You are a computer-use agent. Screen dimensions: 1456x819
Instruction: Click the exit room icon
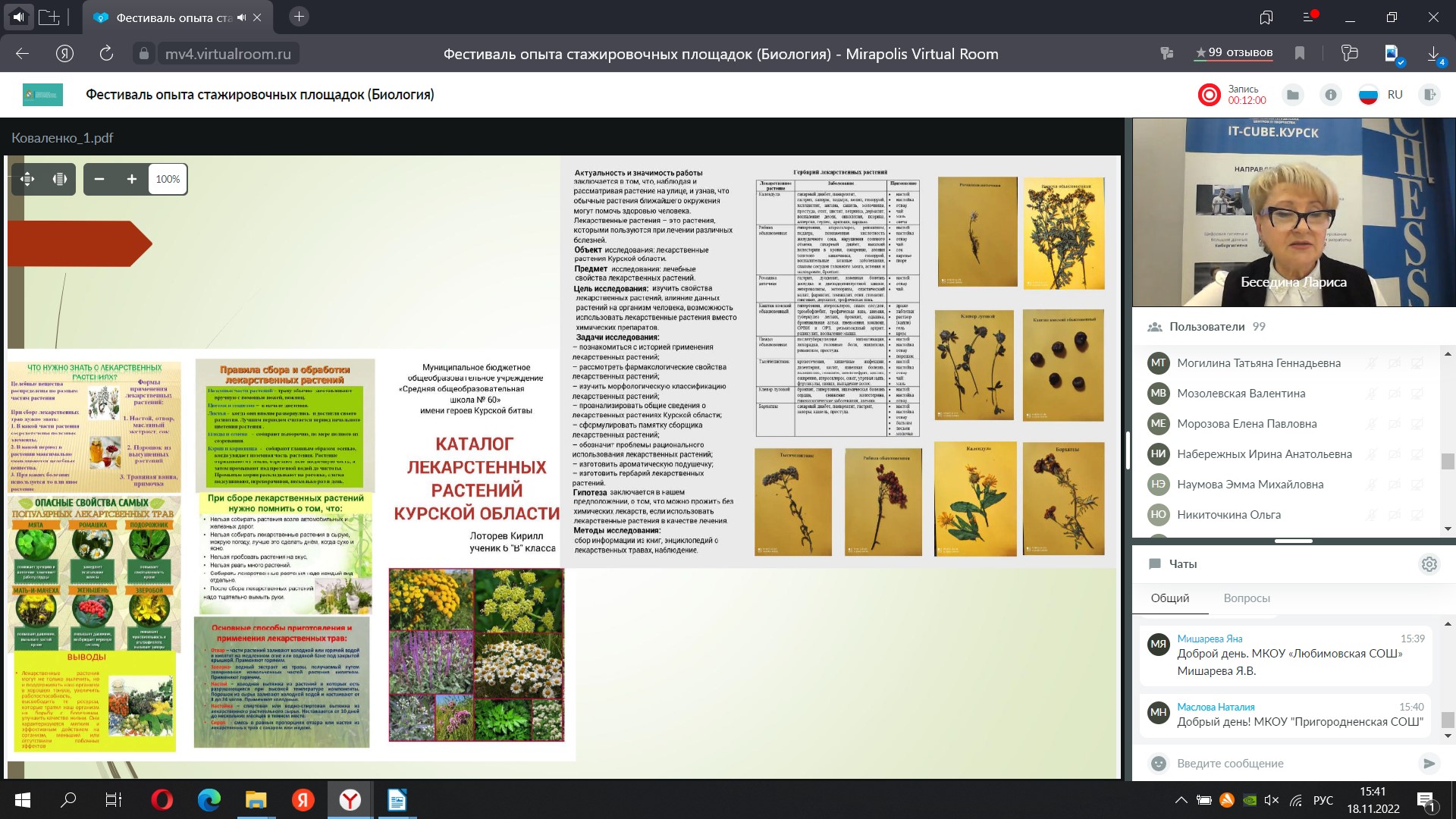click(1429, 95)
